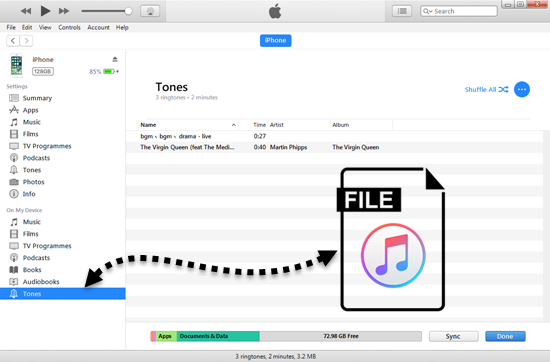Toggle the list view button
The image size is (550, 362).
click(402, 11)
